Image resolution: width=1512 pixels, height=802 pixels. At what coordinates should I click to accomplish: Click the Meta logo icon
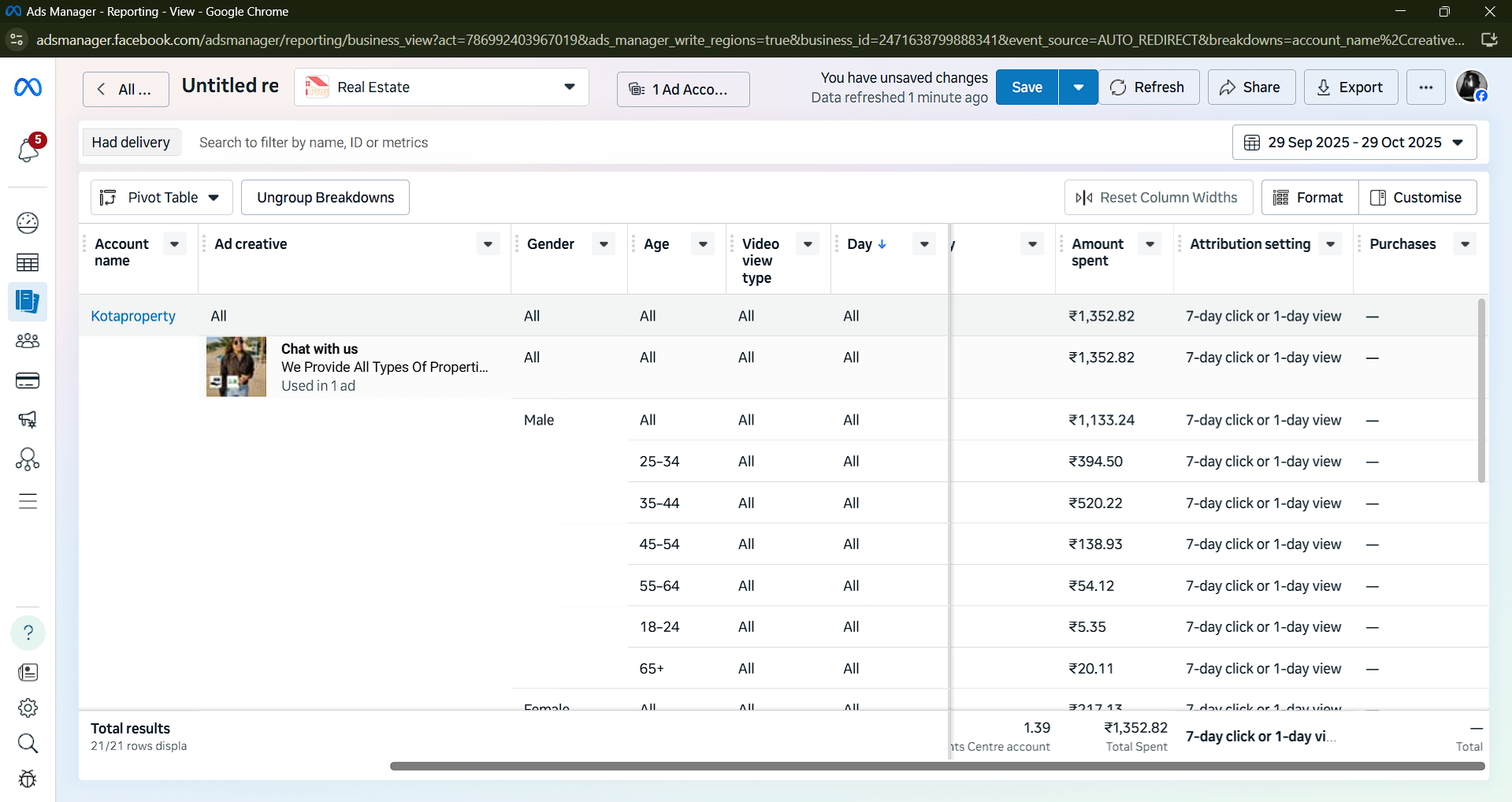[x=28, y=87]
